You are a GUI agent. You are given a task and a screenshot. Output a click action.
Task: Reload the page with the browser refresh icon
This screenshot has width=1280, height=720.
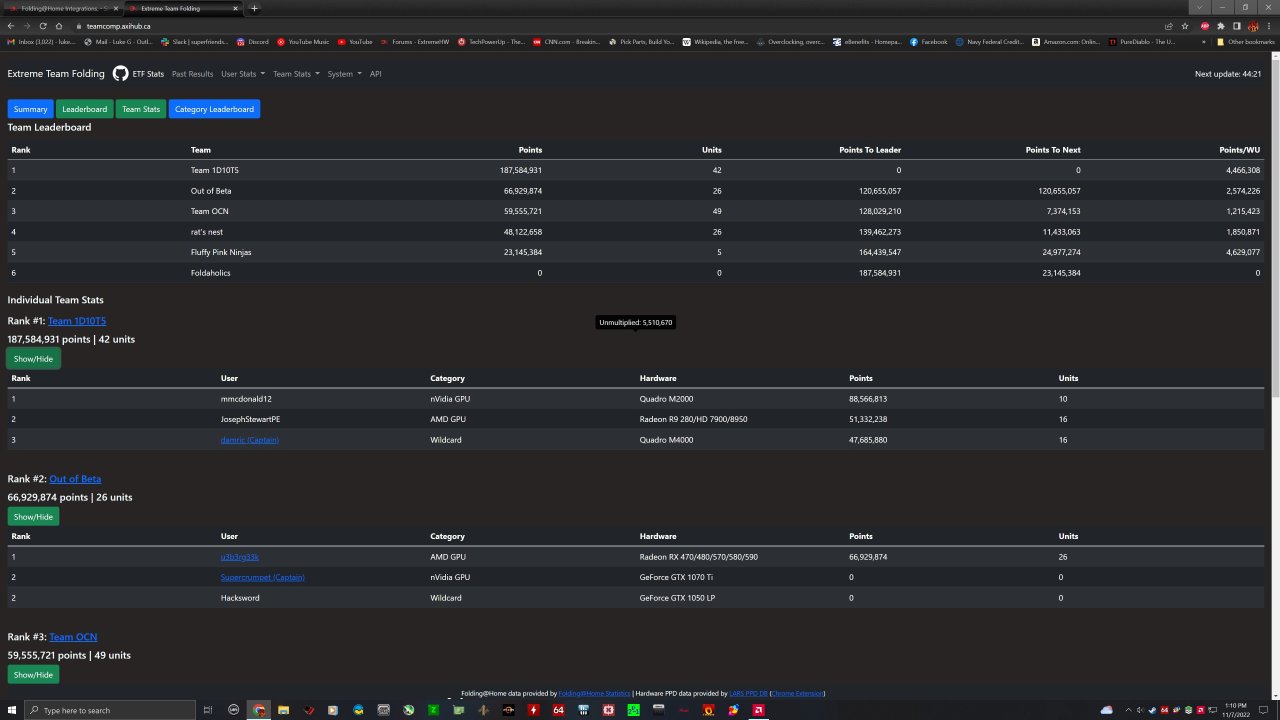coord(42,26)
